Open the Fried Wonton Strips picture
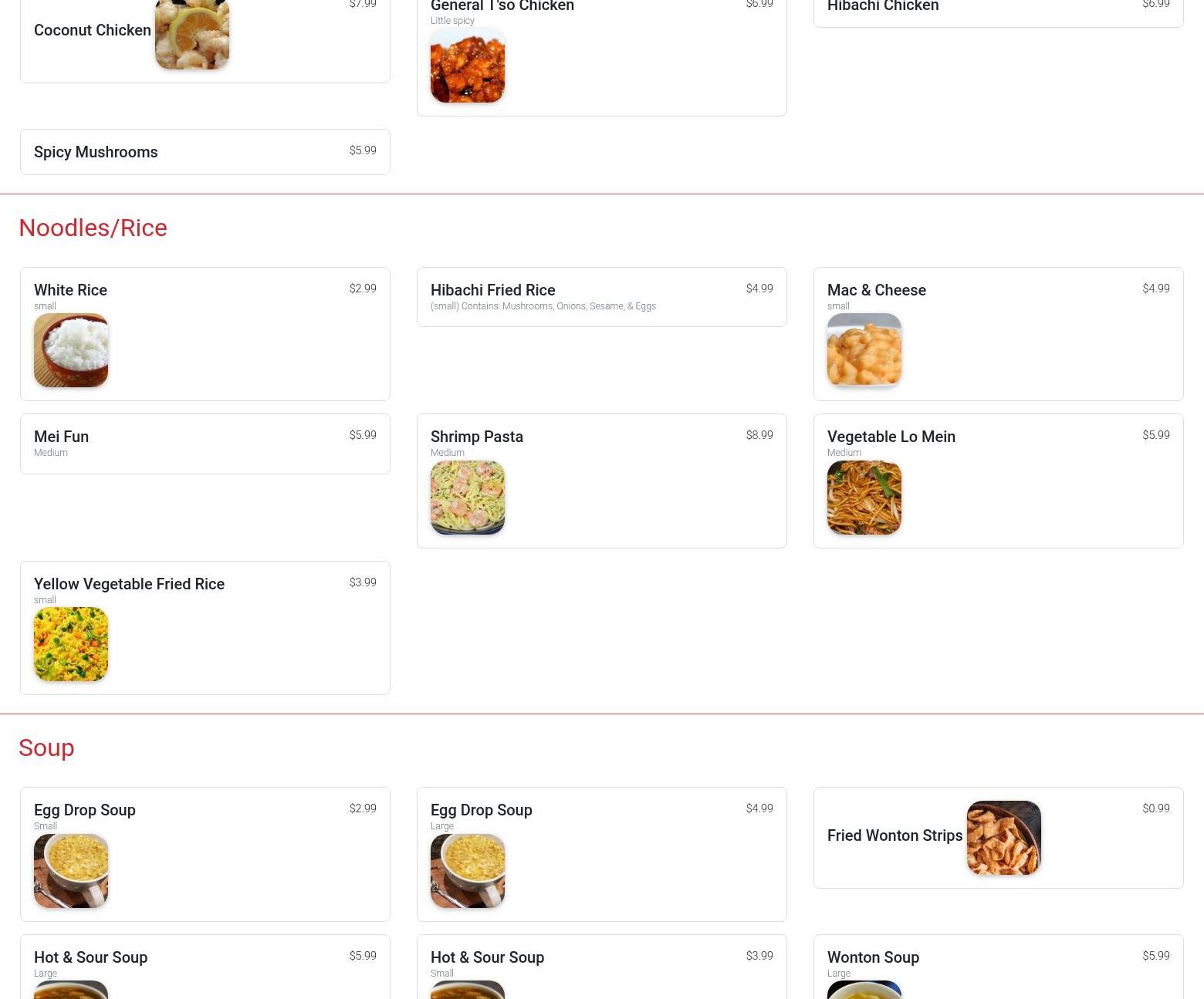This screenshot has width=1204, height=999. tap(1004, 838)
